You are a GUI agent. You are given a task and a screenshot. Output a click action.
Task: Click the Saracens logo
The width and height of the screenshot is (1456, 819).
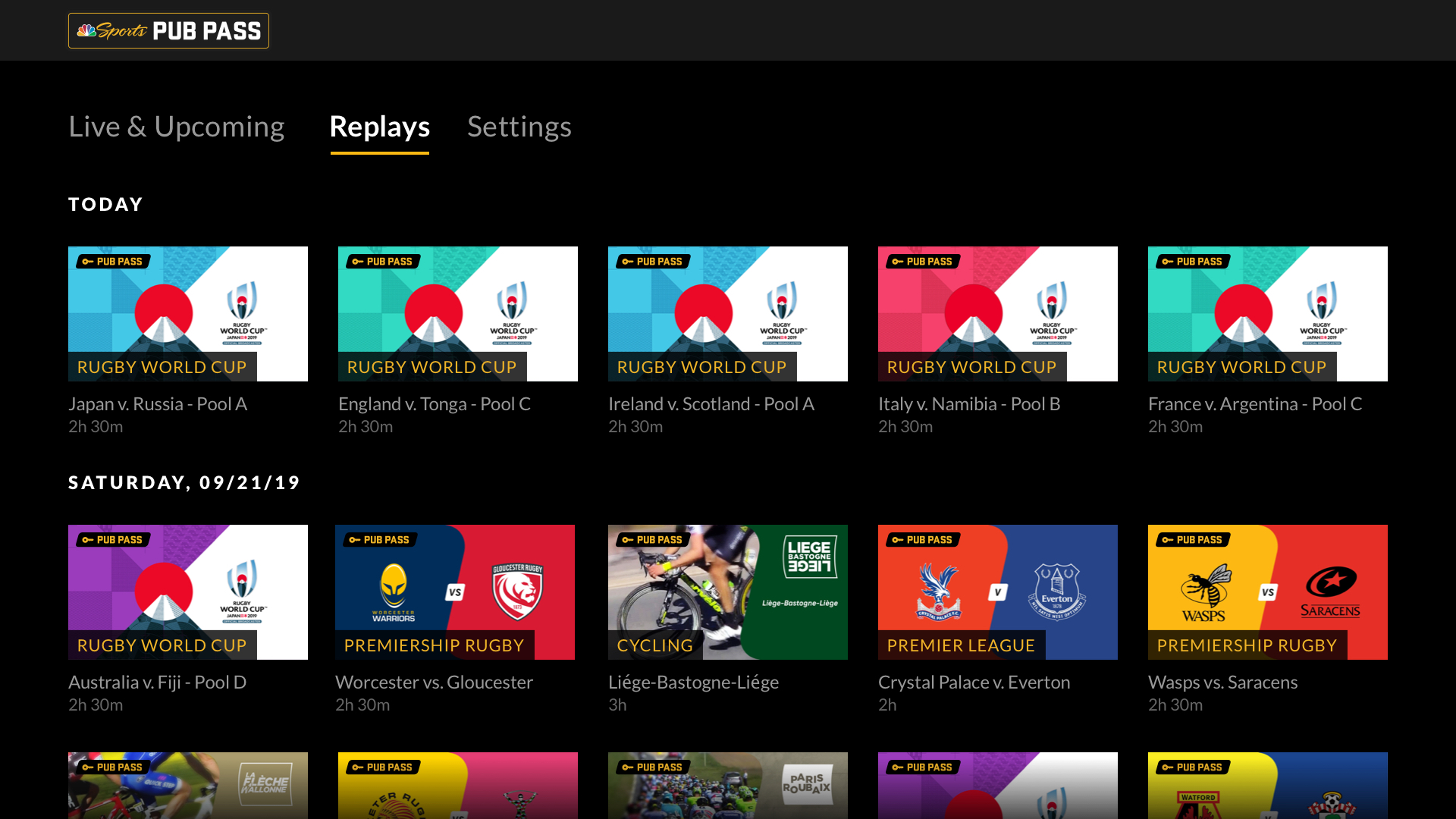[x=1330, y=591]
